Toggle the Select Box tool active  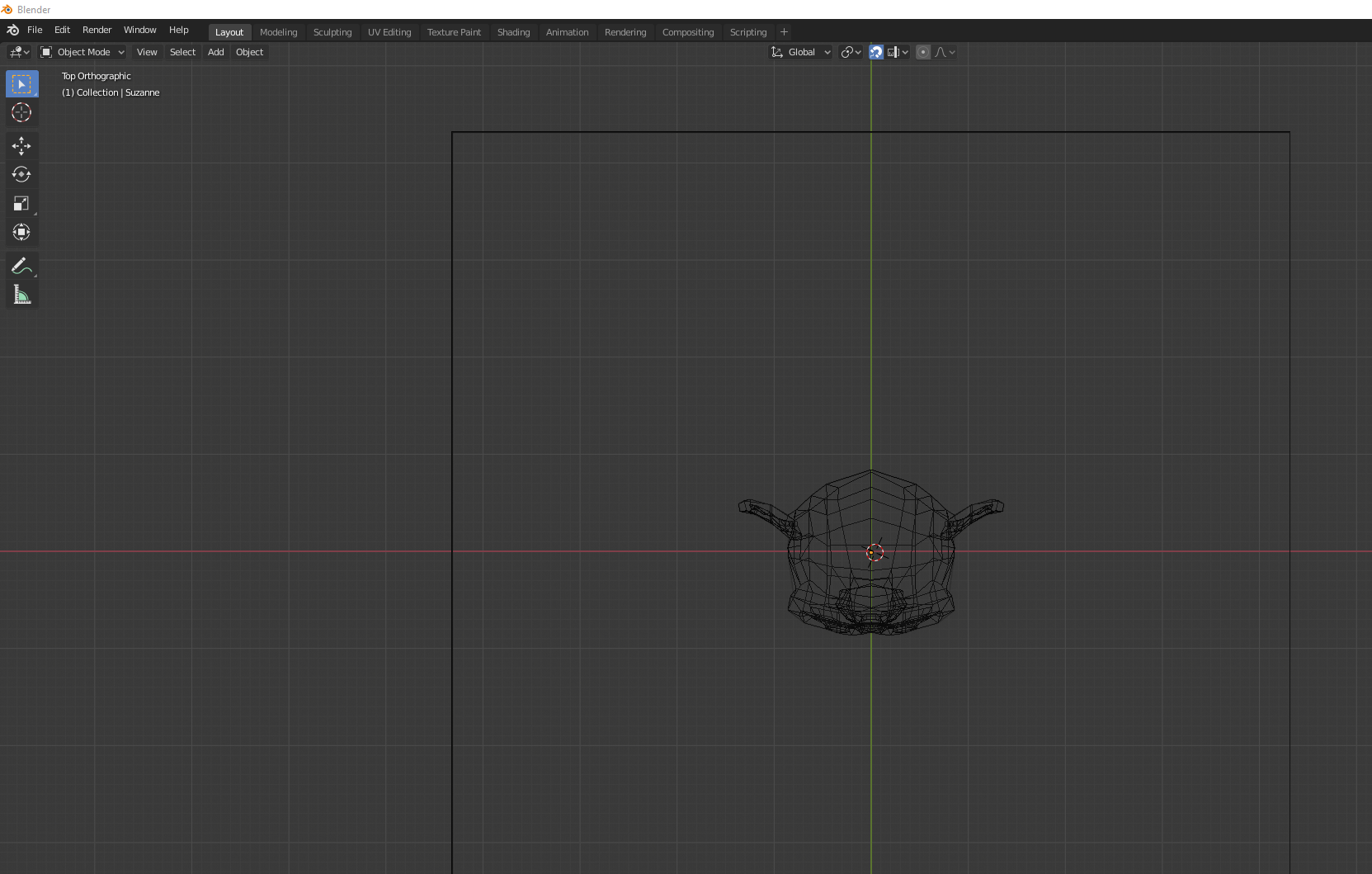21,83
